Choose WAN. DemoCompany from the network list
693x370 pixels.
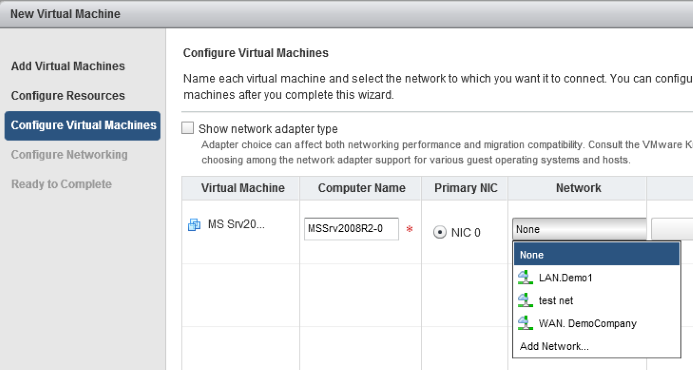596,323
